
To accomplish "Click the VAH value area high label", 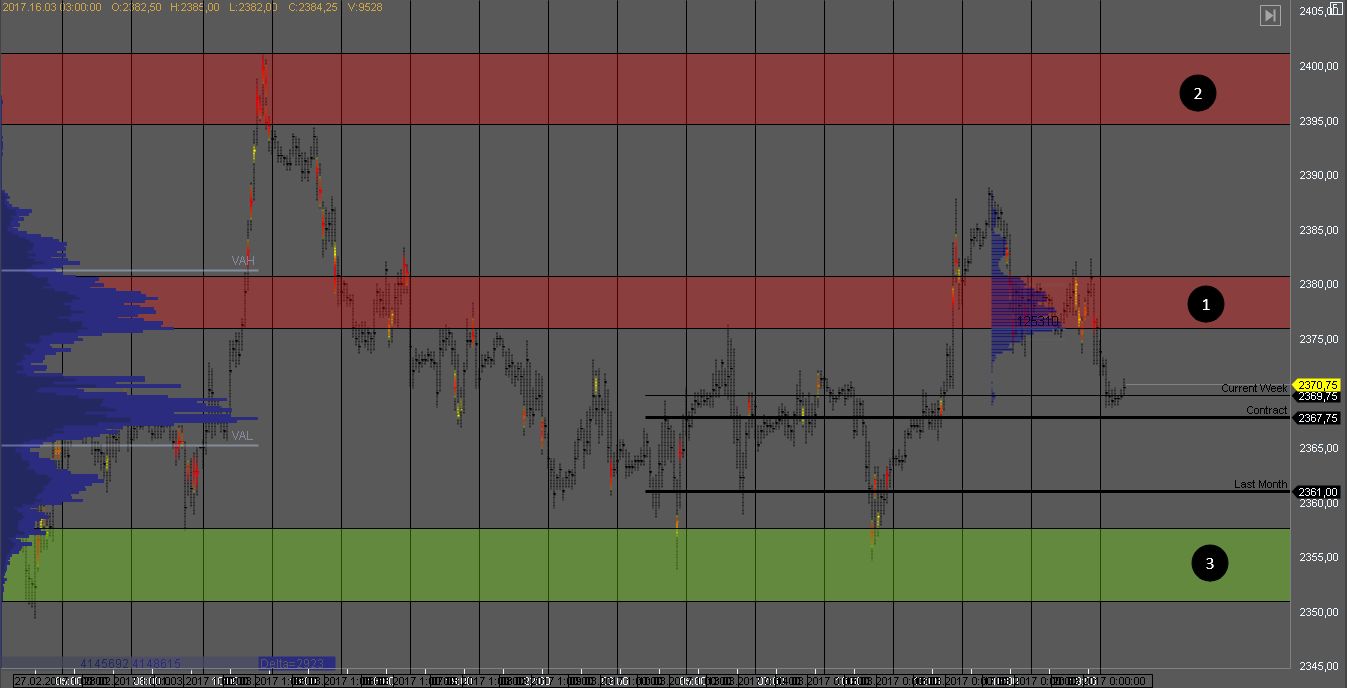I will coord(243,261).
